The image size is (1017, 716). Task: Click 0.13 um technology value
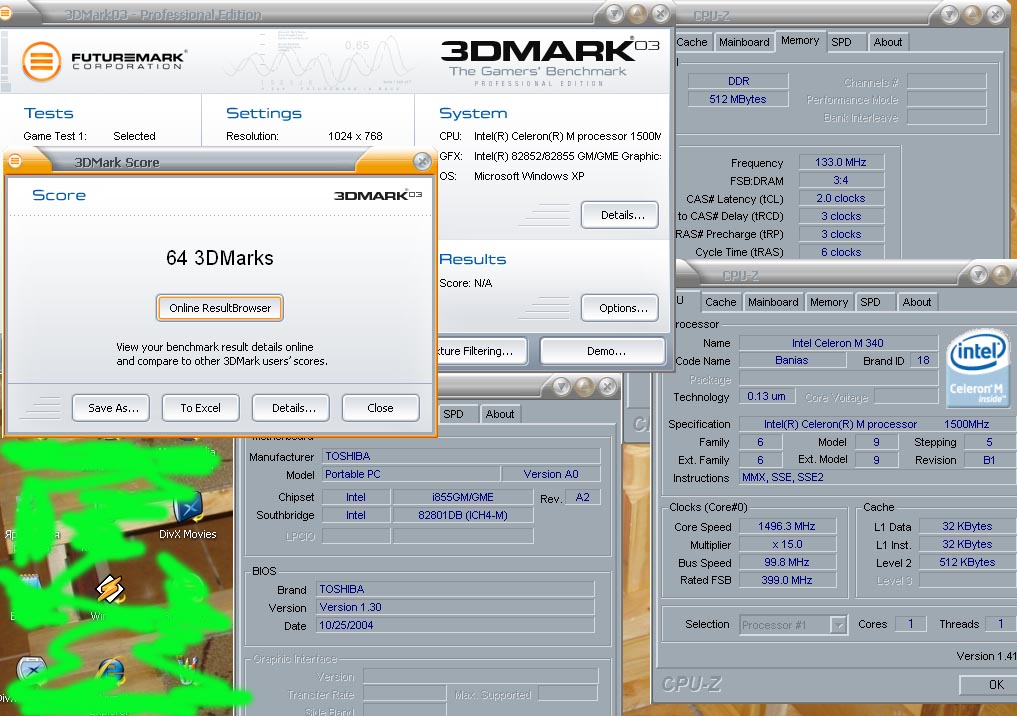pos(767,396)
